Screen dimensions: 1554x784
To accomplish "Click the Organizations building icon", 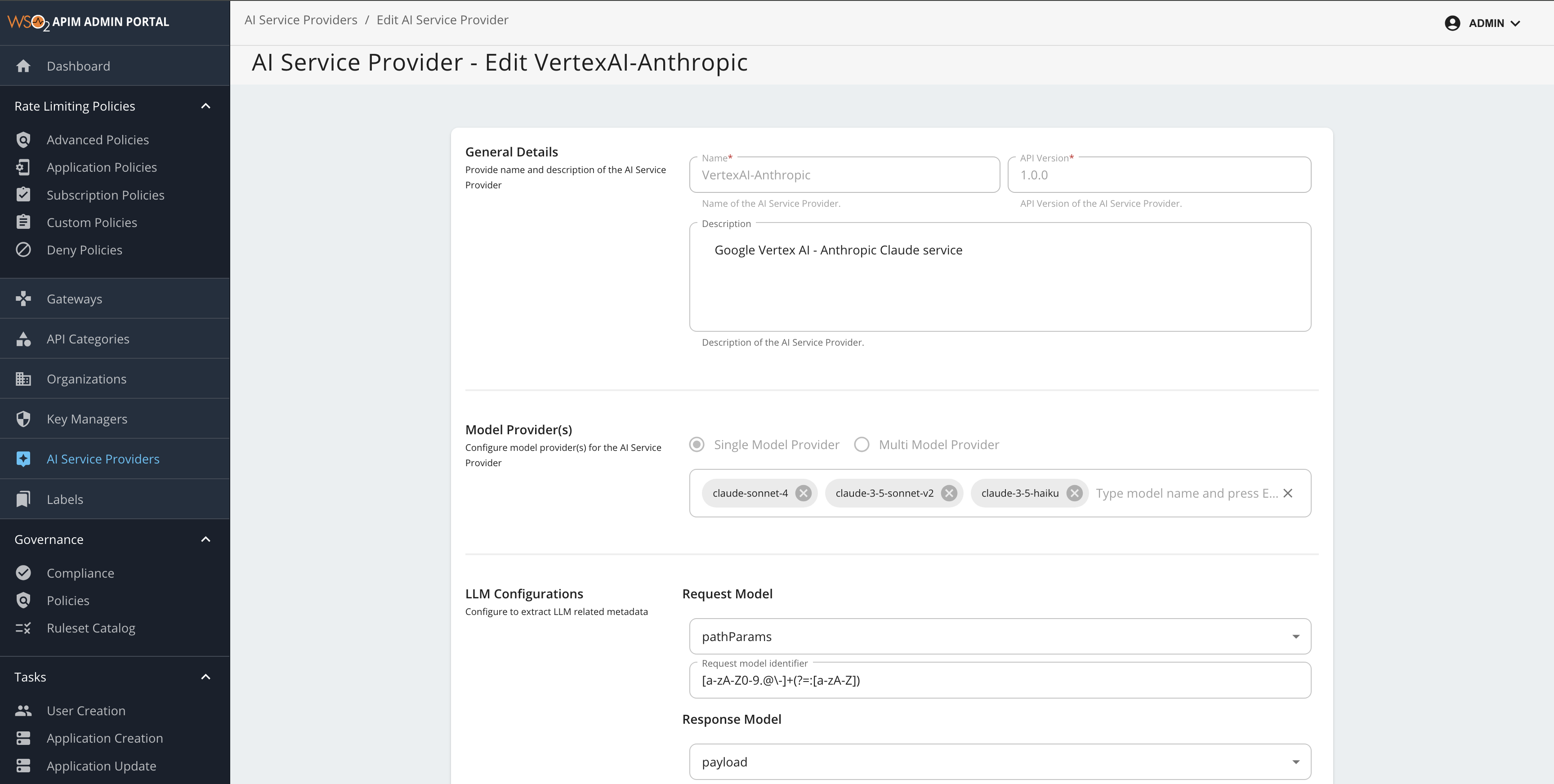I will (23, 379).
